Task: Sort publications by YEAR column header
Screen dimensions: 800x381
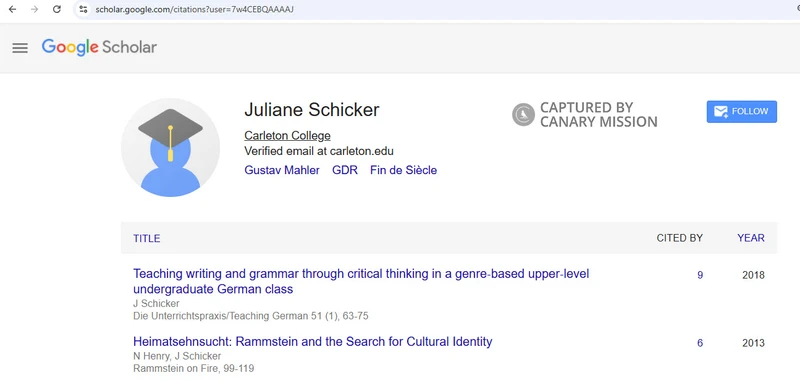Action: coord(751,238)
